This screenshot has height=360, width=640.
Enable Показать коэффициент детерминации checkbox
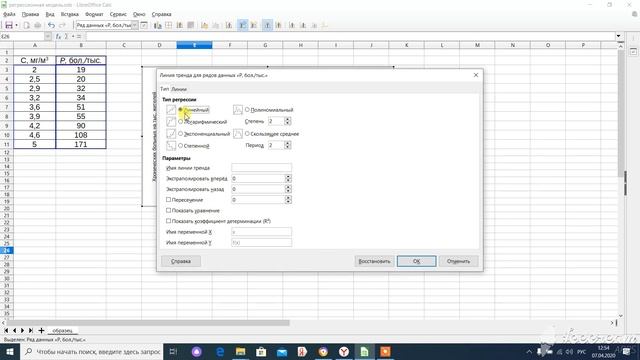coord(218,221)
